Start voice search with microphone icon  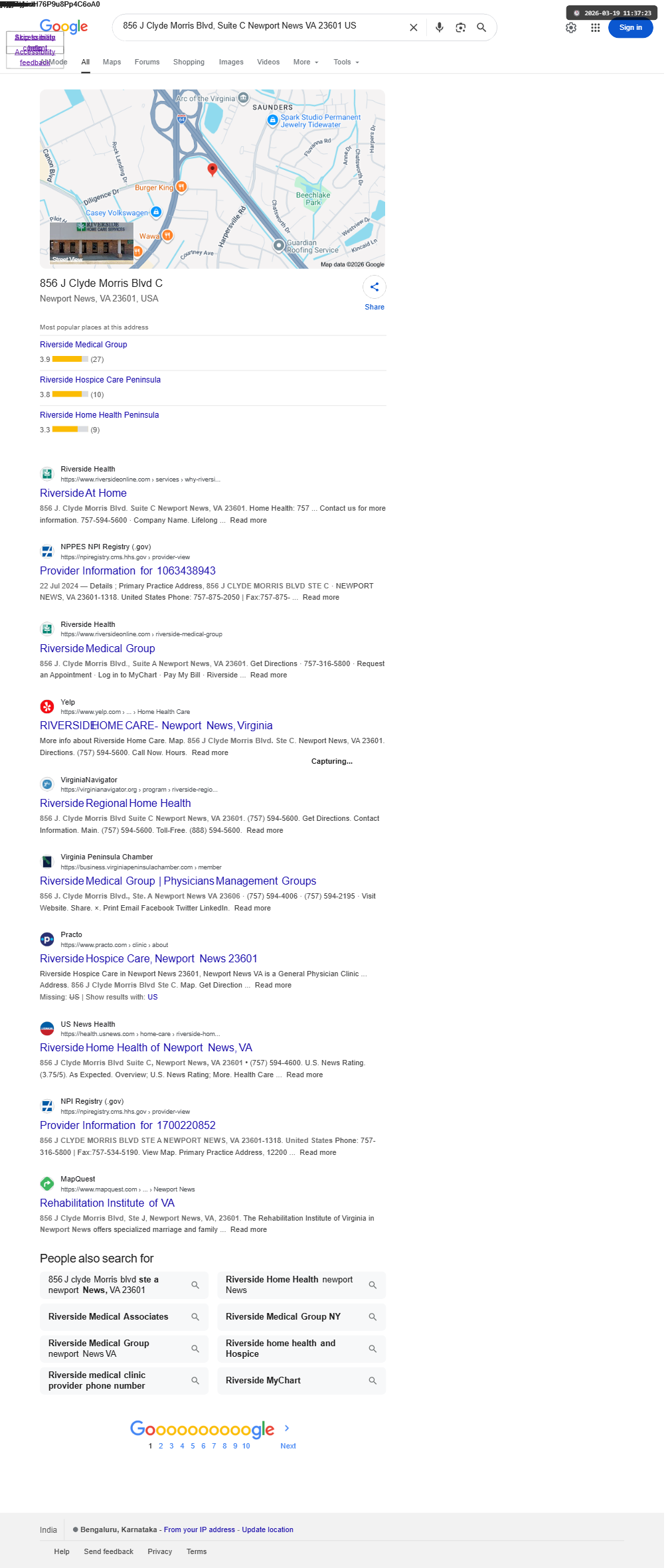(439, 28)
